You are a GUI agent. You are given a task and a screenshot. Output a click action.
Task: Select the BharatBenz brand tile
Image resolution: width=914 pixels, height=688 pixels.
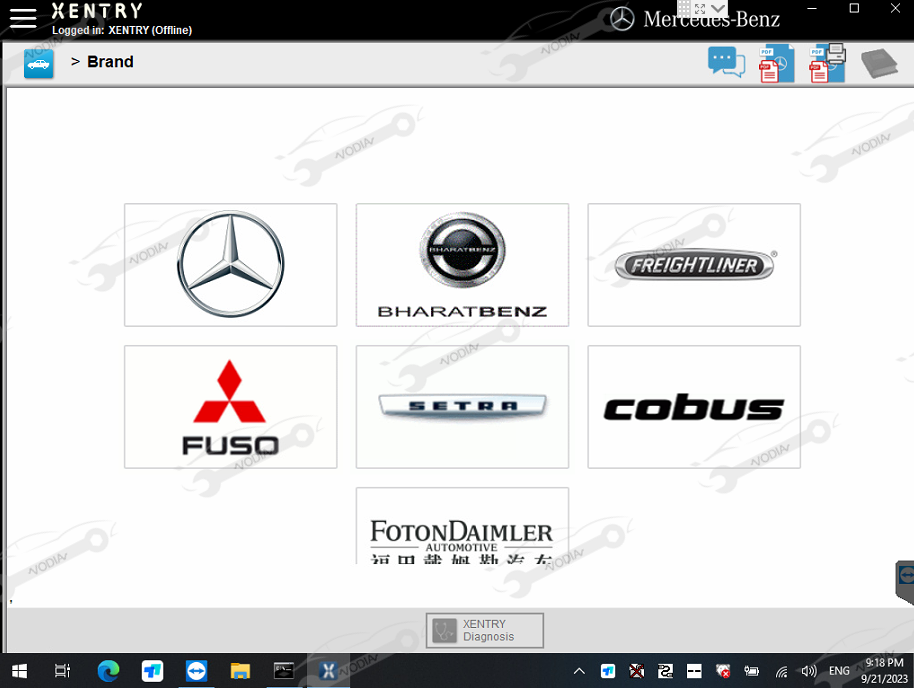[x=462, y=265]
